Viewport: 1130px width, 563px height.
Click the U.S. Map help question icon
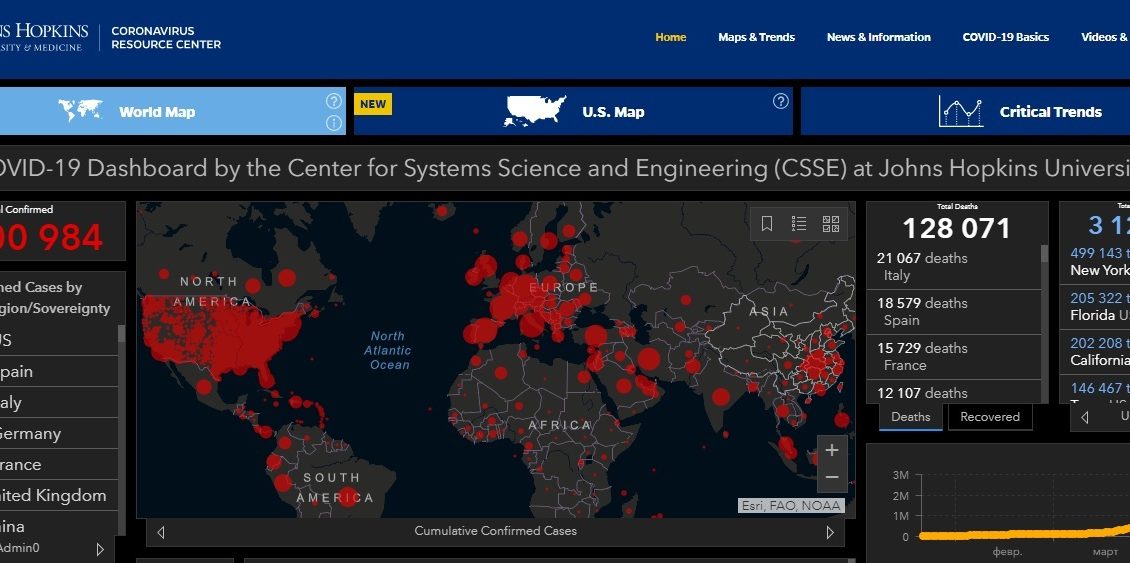(780, 101)
